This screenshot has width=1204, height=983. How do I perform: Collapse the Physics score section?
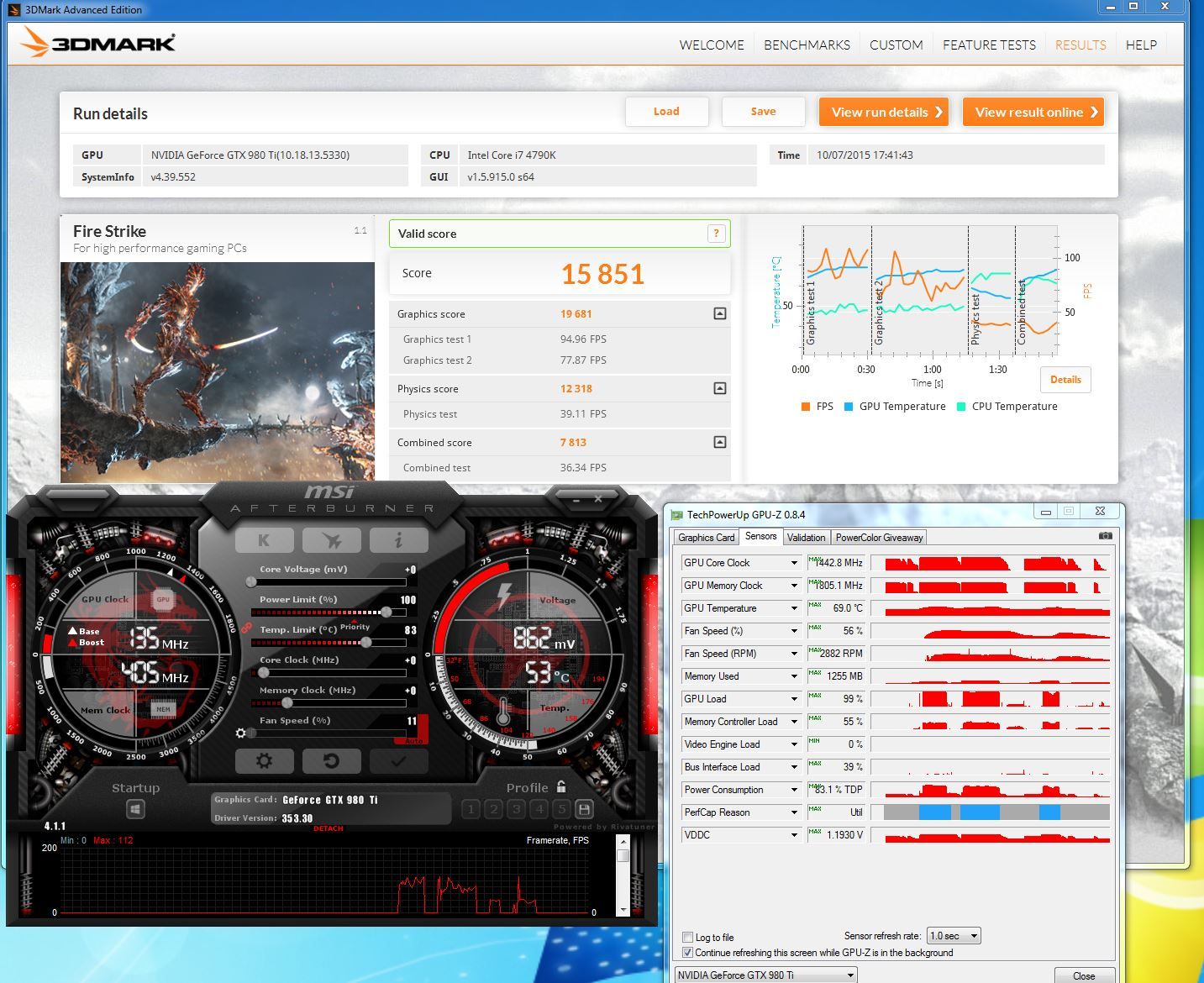[720, 388]
